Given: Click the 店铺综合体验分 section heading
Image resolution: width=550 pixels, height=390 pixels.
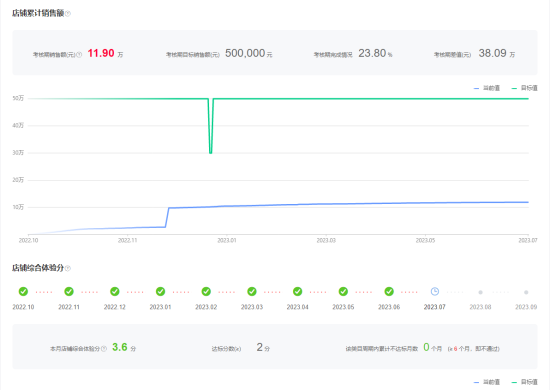Looking at the screenshot, I should coord(38,268).
